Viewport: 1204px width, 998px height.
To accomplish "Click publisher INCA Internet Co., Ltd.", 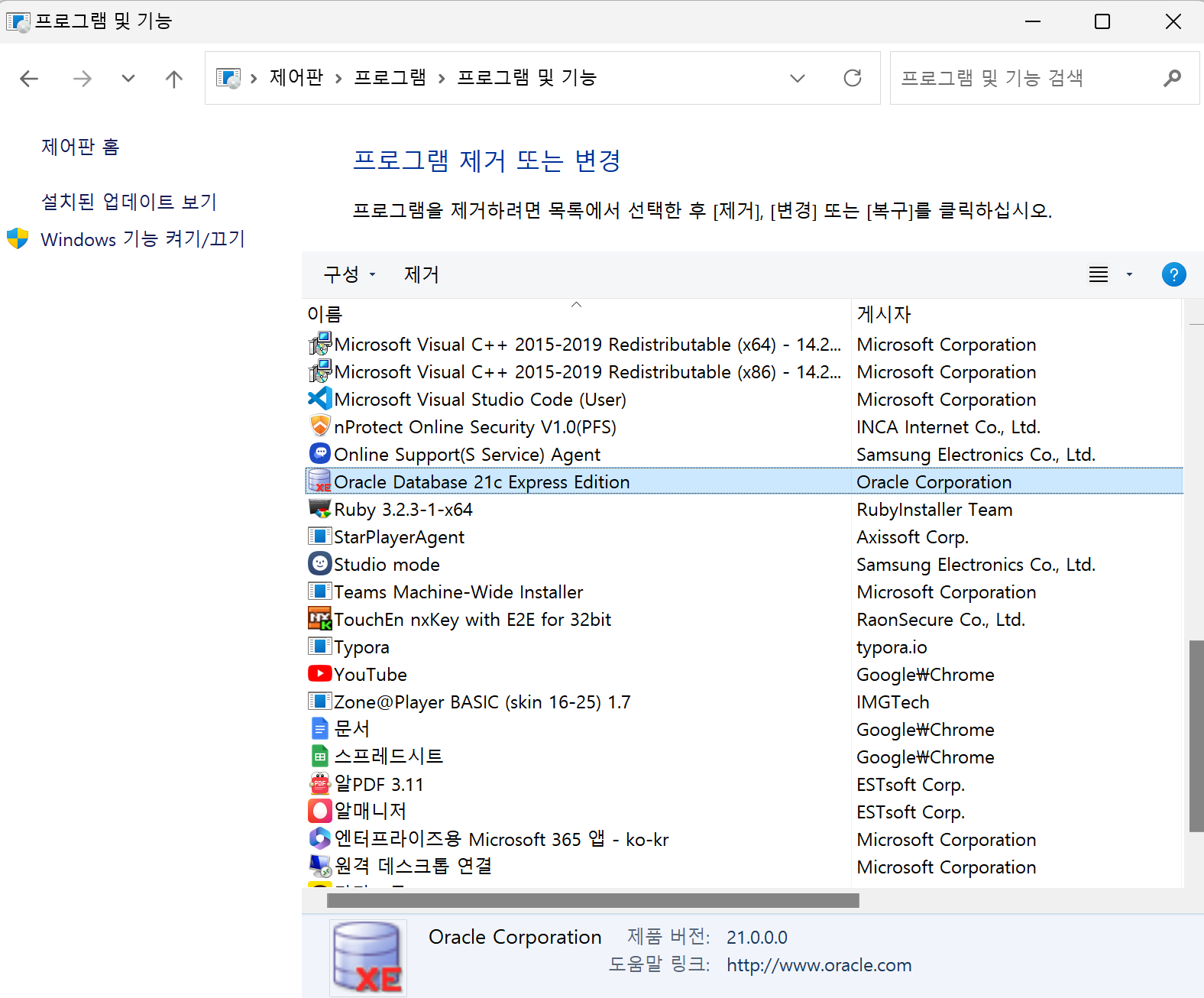I will pos(948,427).
